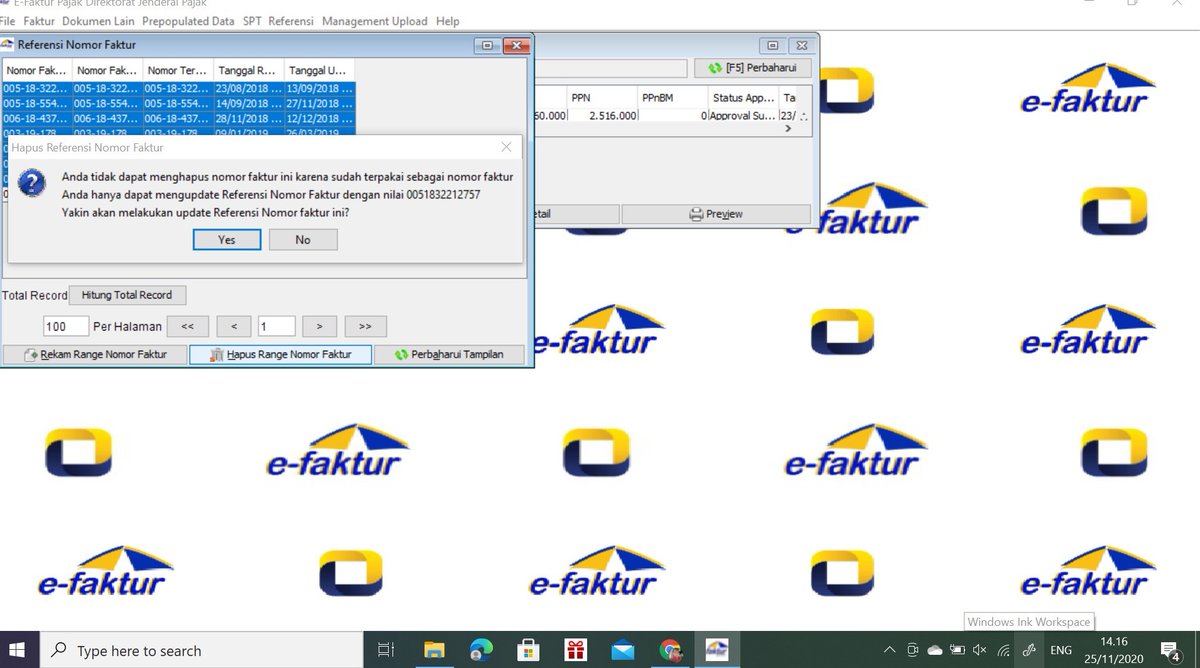Click the PPN column header
This screenshot has height=668, width=1200.
click(x=602, y=98)
